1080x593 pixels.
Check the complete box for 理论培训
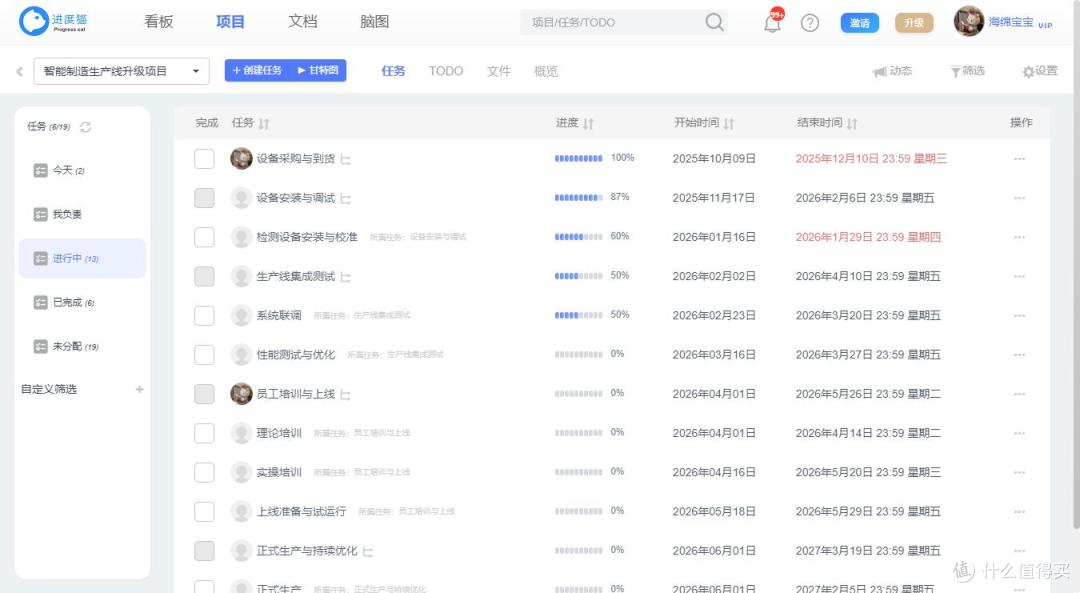(x=204, y=433)
